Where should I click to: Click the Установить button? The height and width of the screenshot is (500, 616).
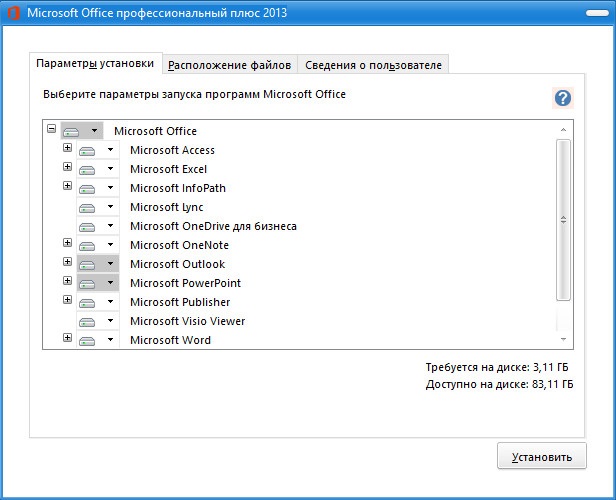pyautogui.click(x=541, y=457)
